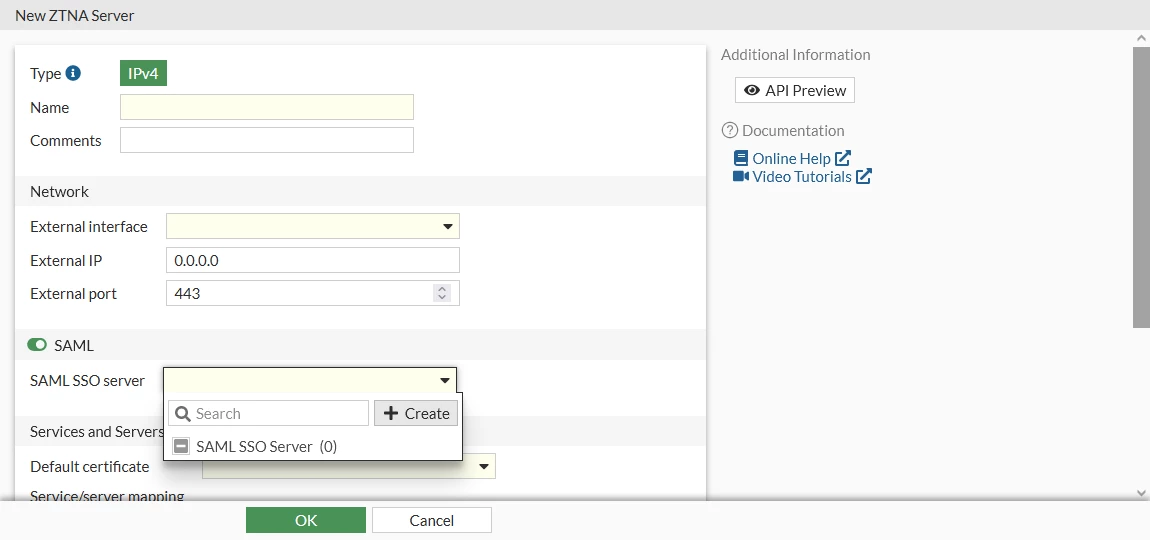Open API Preview
Screen dimensions: 1150x540
(x=795, y=90)
